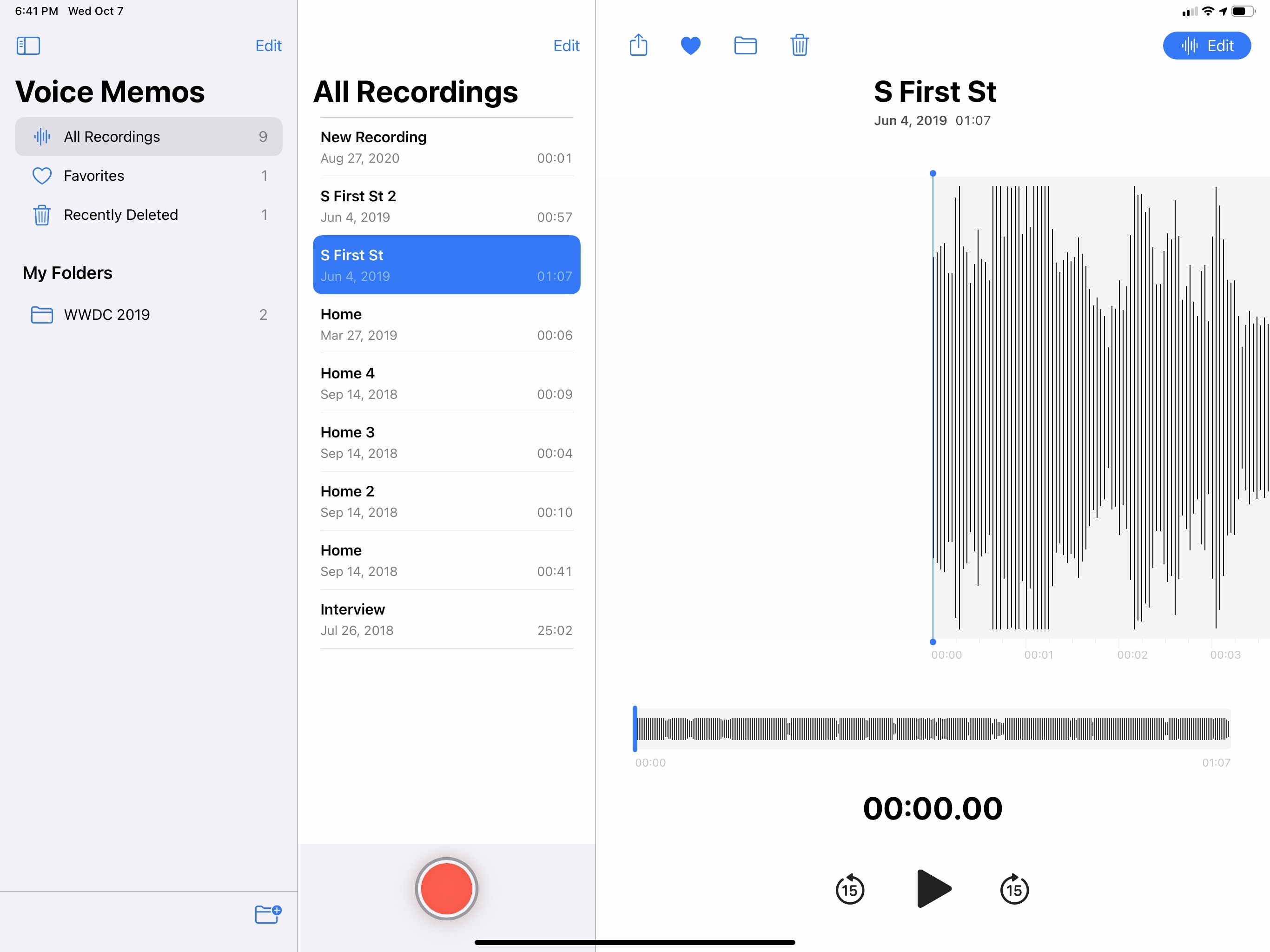Click the 01:07 end time label
This screenshot has width=1270, height=952.
[1216, 762]
